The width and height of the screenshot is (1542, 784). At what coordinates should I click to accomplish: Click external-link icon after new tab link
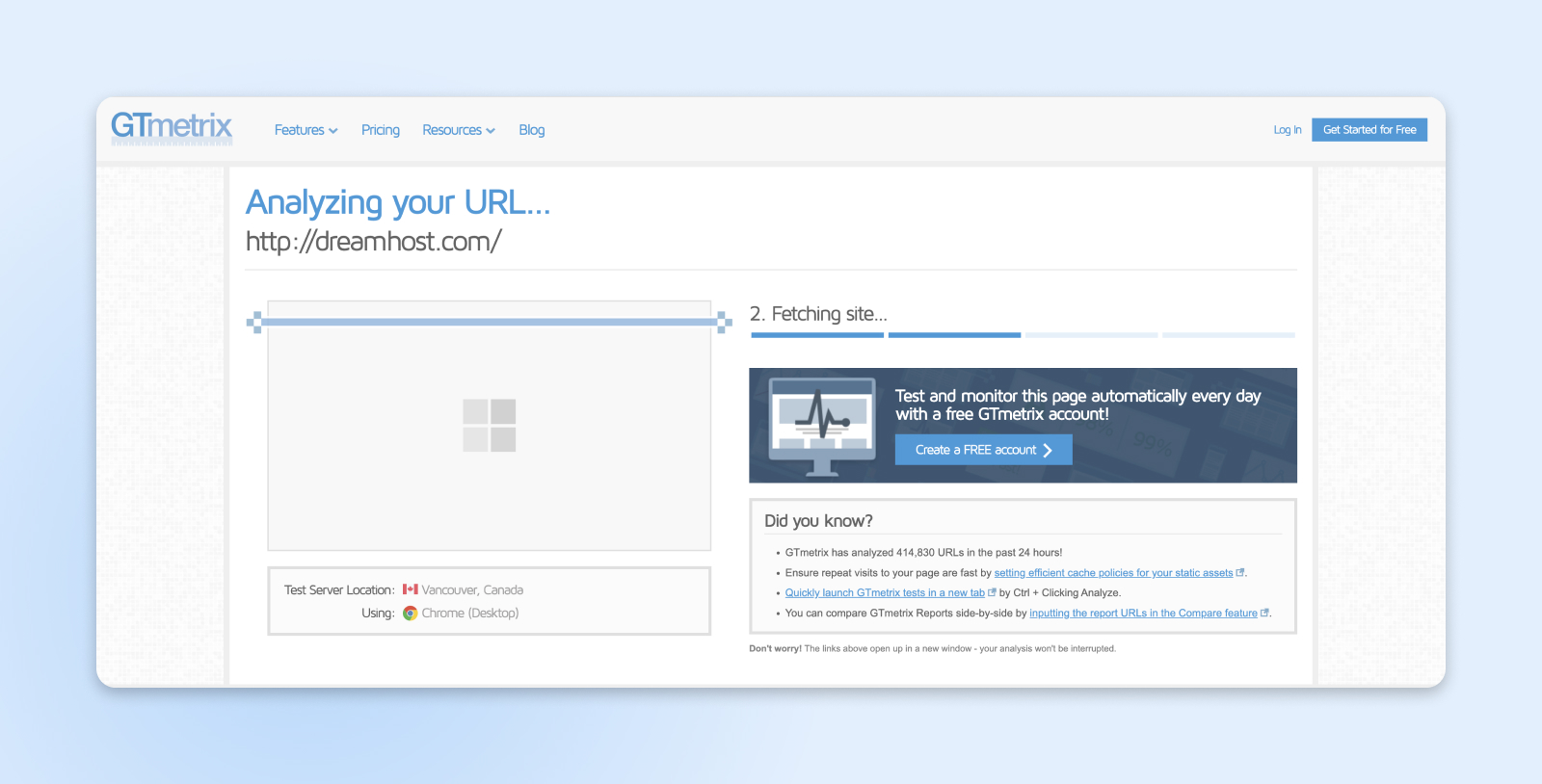coord(992,592)
